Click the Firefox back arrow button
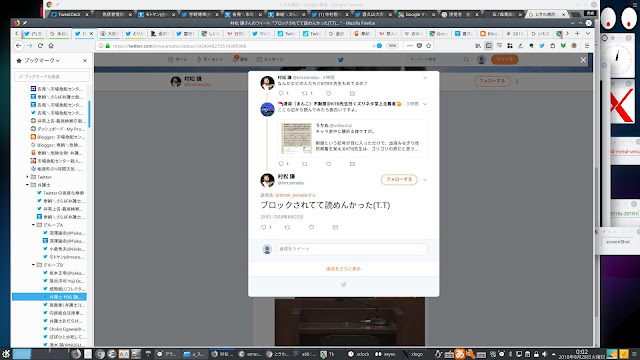640x360 pixels. [19, 46]
